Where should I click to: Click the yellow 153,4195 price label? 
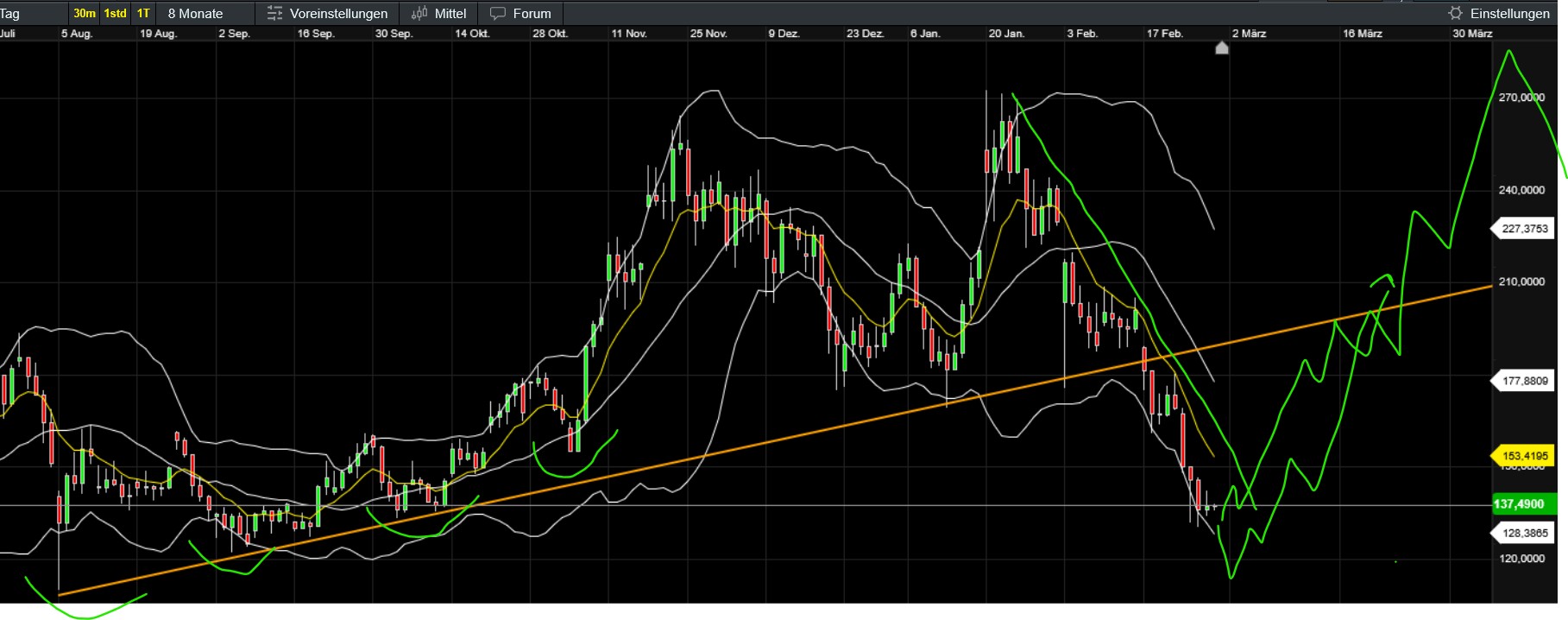pos(1524,455)
